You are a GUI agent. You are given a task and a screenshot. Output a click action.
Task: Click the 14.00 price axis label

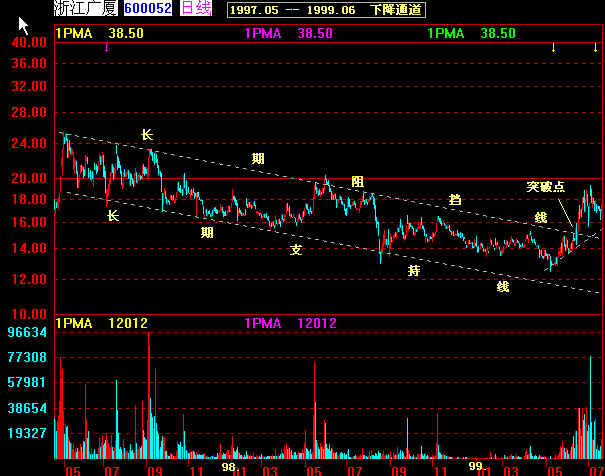click(29, 248)
